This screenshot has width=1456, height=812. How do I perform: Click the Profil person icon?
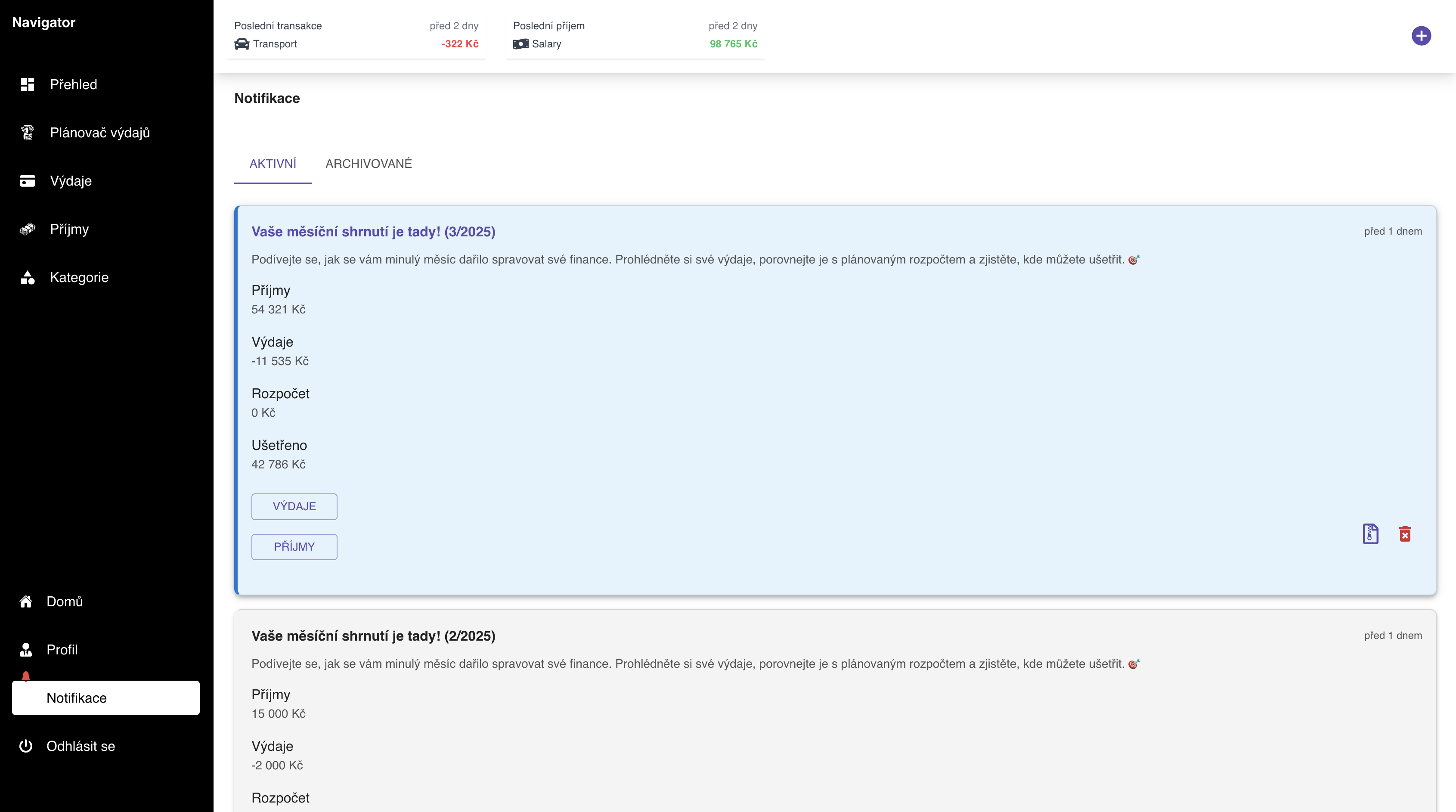[25, 649]
